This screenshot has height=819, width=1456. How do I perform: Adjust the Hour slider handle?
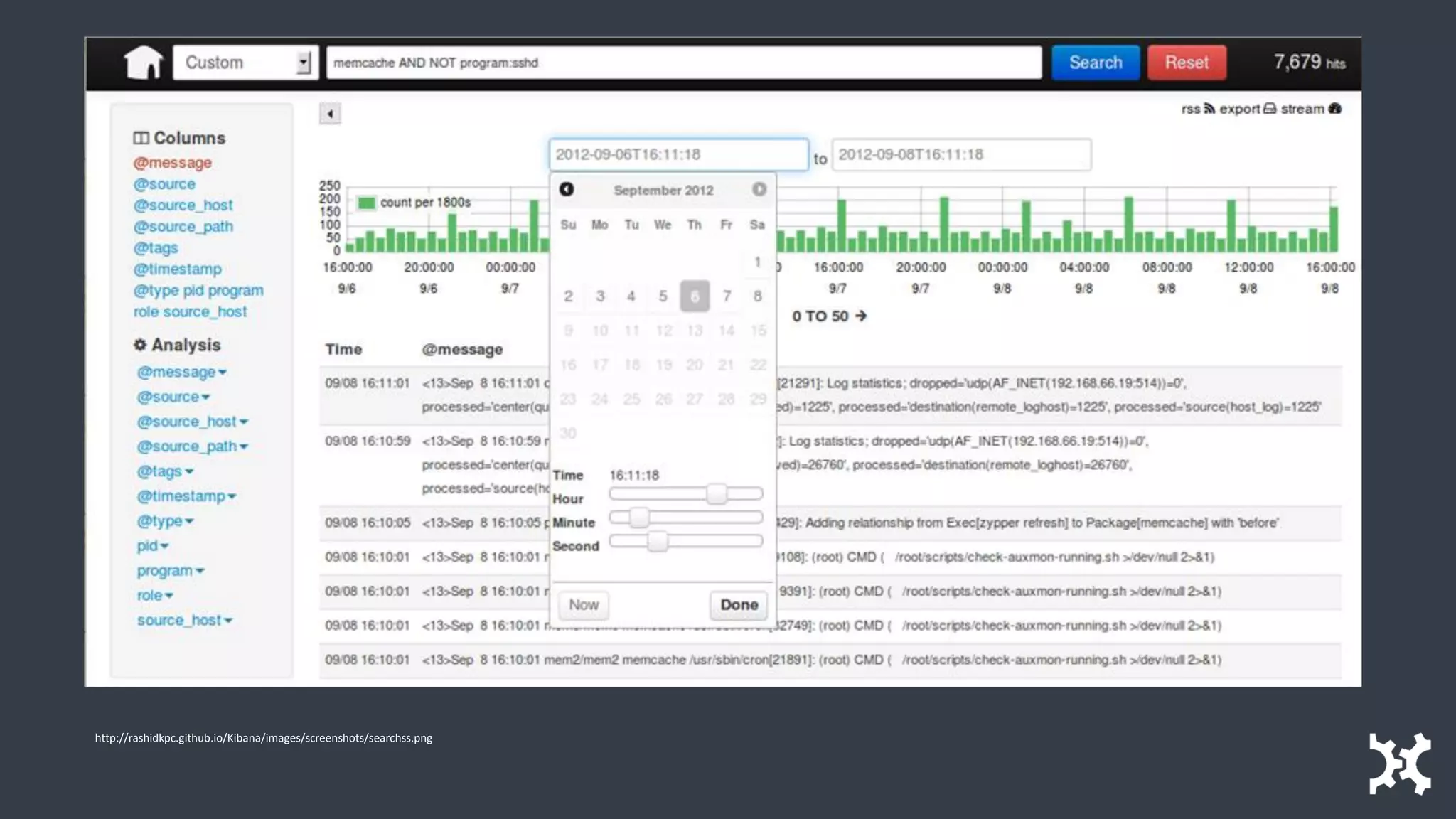click(x=717, y=493)
